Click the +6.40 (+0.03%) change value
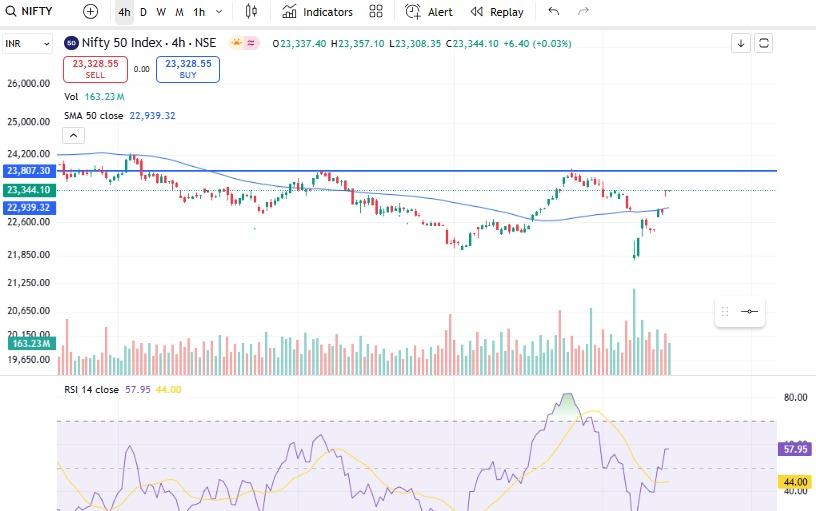Viewport: 816px width, 511px height. [537, 44]
